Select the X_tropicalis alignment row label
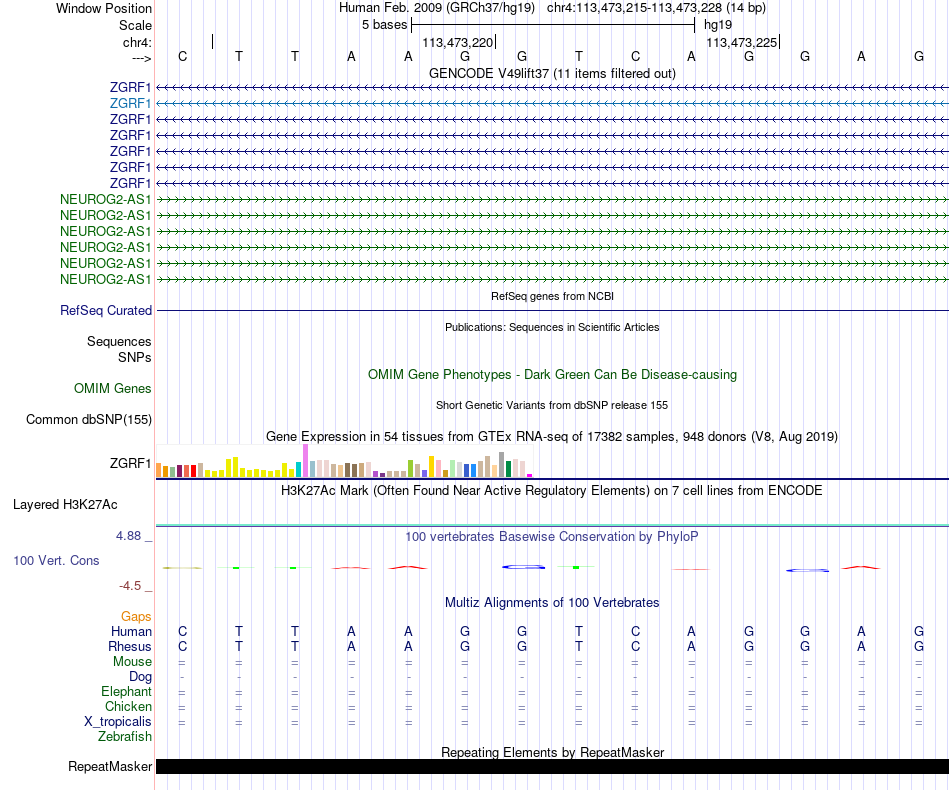The image size is (950, 790). coord(118,722)
